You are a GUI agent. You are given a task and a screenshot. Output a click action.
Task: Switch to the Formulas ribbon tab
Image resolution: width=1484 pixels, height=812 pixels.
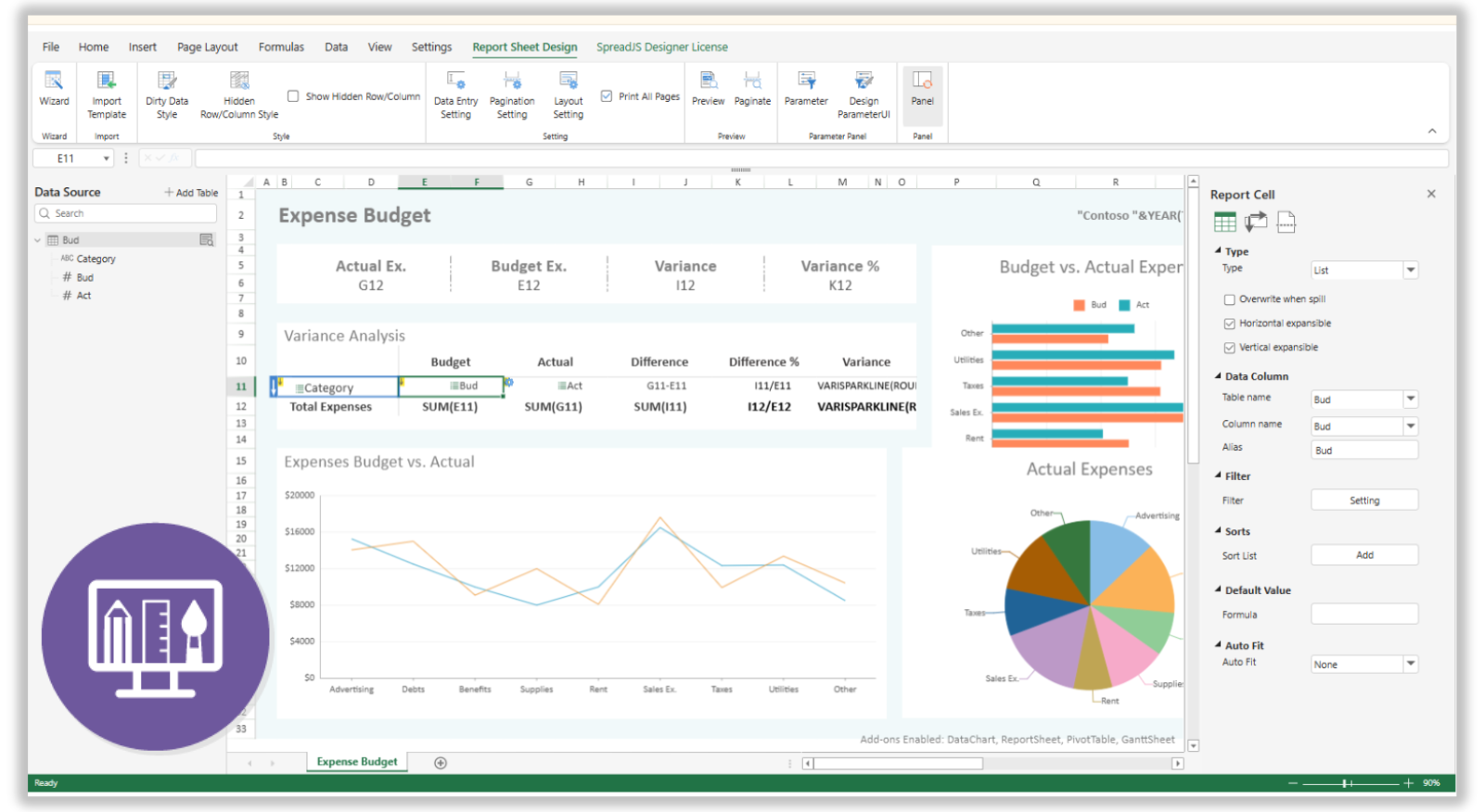(281, 47)
